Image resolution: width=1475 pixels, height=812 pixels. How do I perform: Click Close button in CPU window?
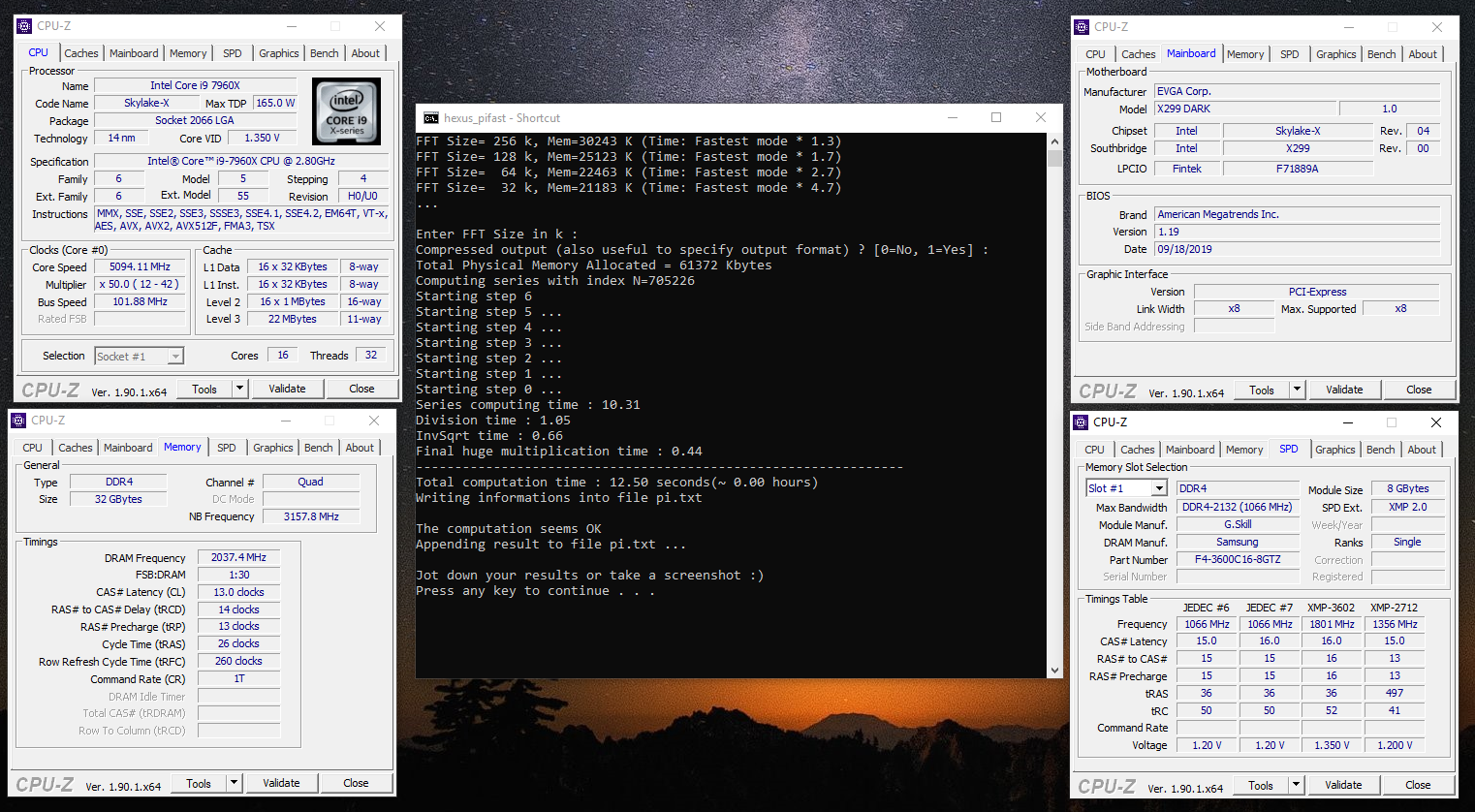(361, 389)
